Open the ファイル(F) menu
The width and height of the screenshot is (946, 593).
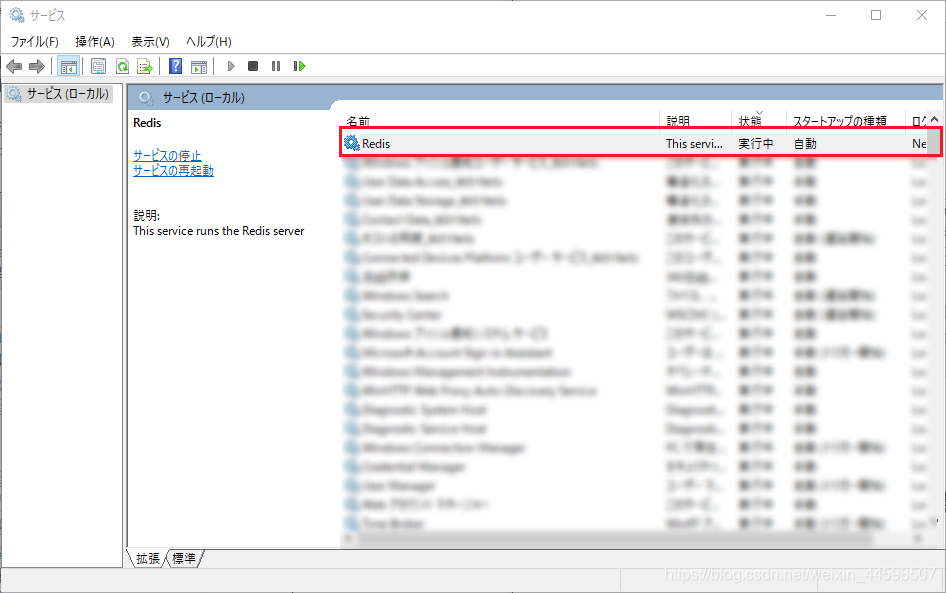point(34,42)
